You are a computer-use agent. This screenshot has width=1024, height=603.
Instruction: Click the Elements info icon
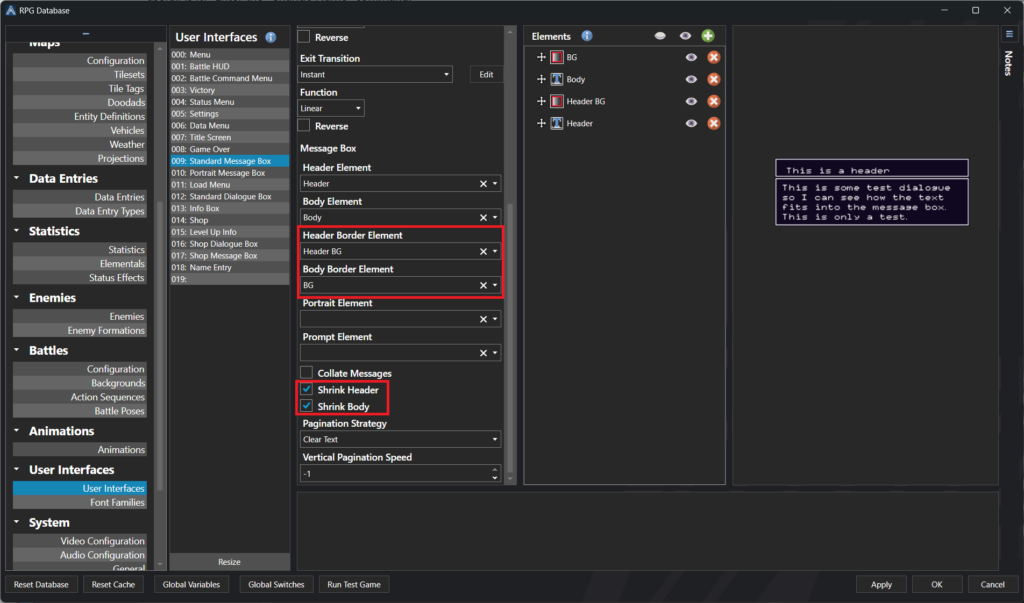pyautogui.click(x=587, y=36)
